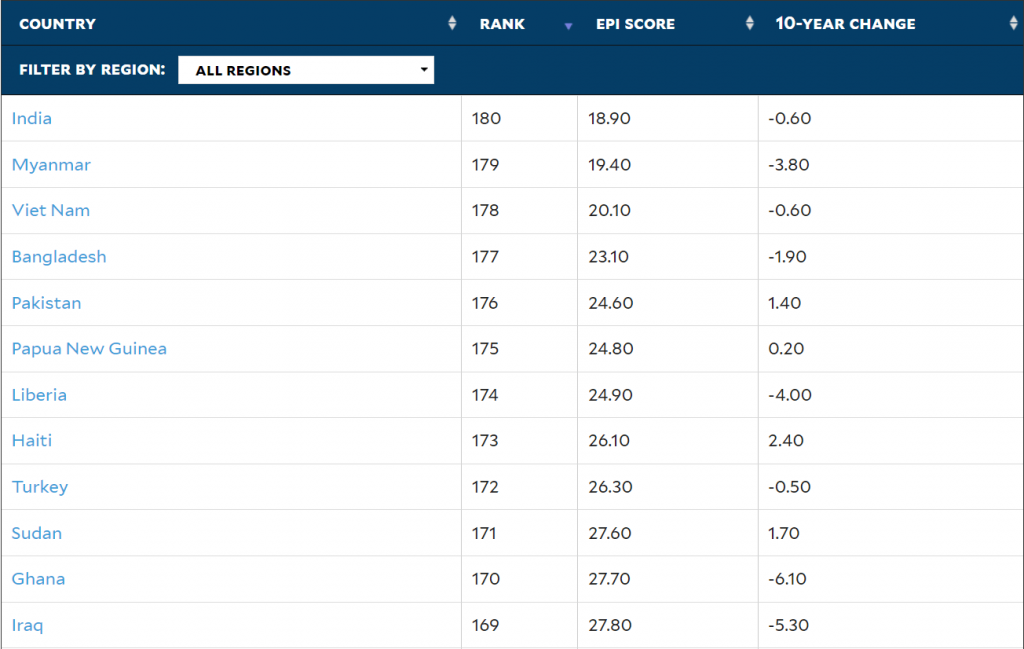Click the COUNTRY column header

click(x=57, y=24)
